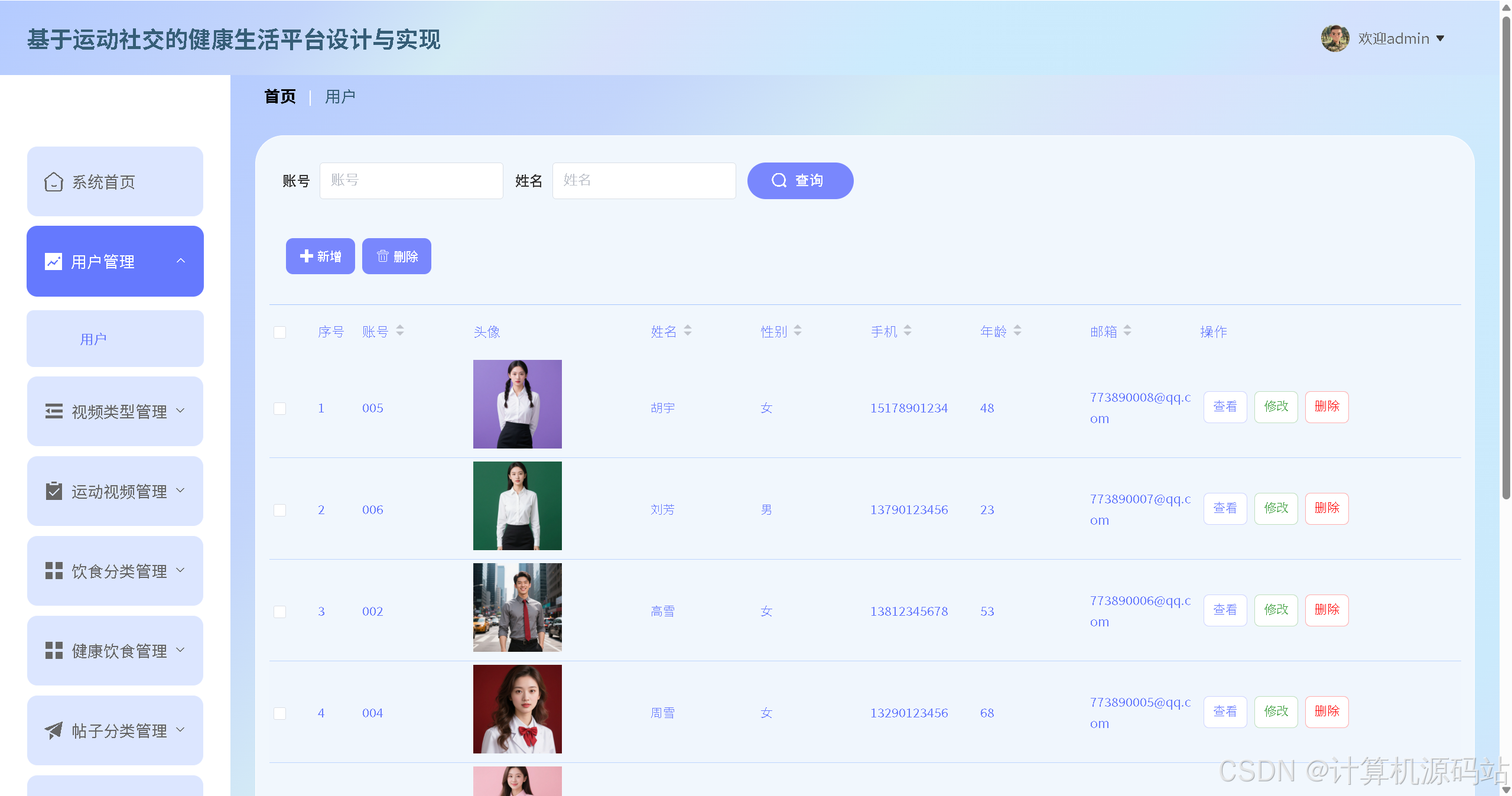The width and height of the screenshot is (1512, 796).
Task: Click the page vertical scrollbar thumb
Action: point(1506,257)
